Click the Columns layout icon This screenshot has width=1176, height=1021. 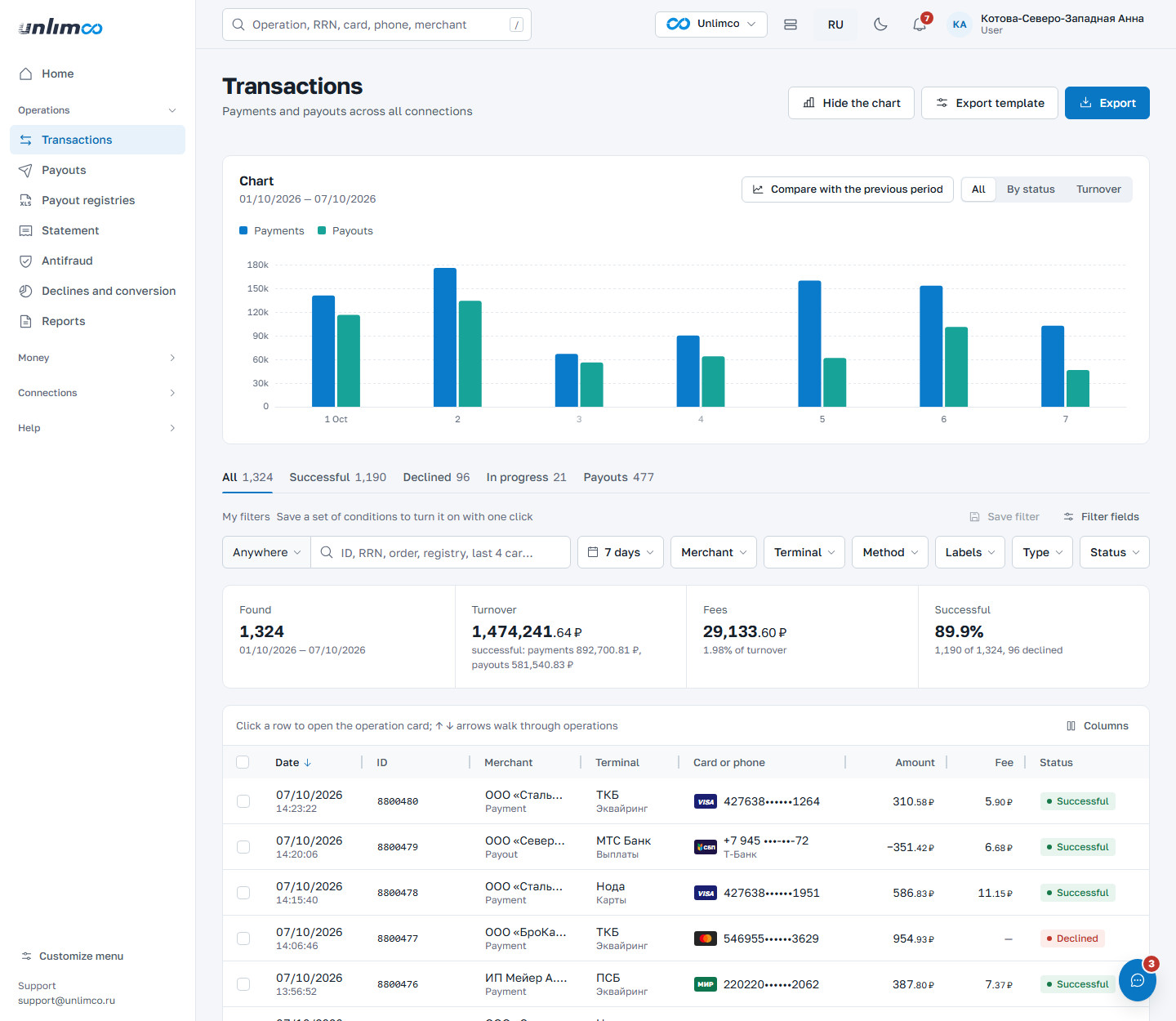(x=1071, y=726)
